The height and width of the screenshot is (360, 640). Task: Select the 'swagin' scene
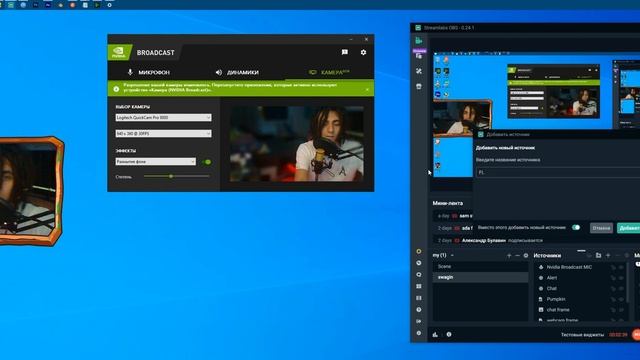tap(480, 277)
